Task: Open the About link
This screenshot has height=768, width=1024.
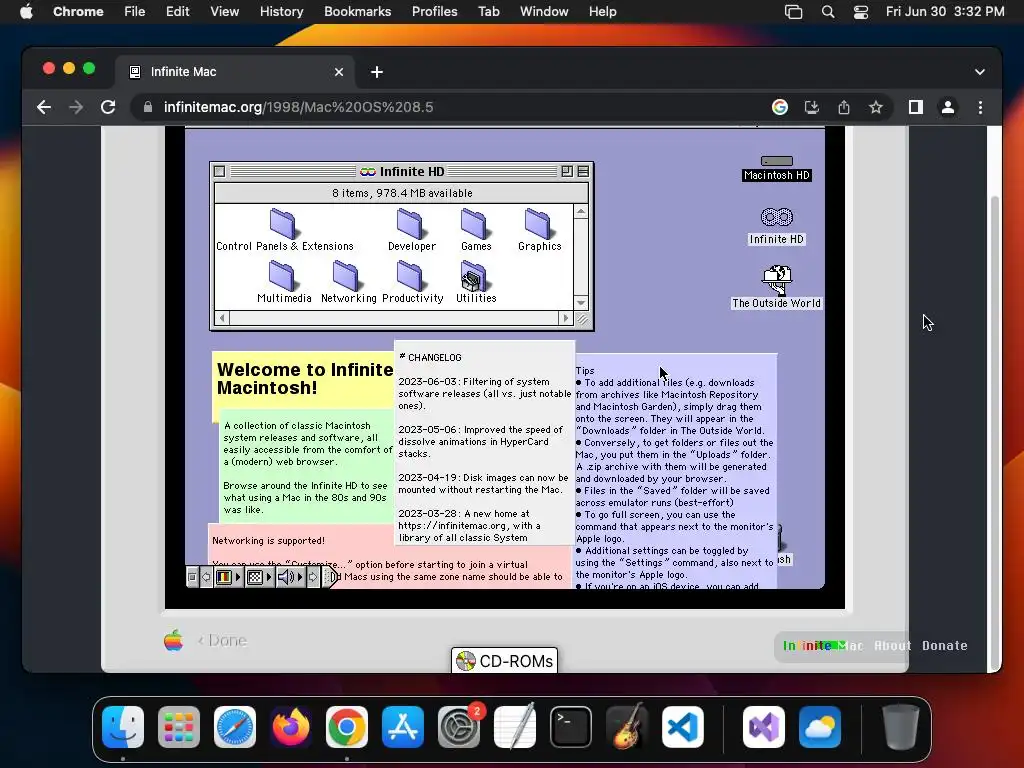Action: point(892,646)
